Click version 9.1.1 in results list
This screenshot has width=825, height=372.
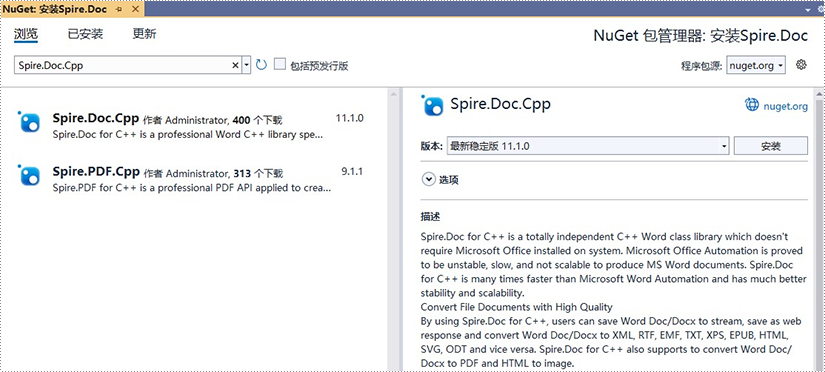353,171
